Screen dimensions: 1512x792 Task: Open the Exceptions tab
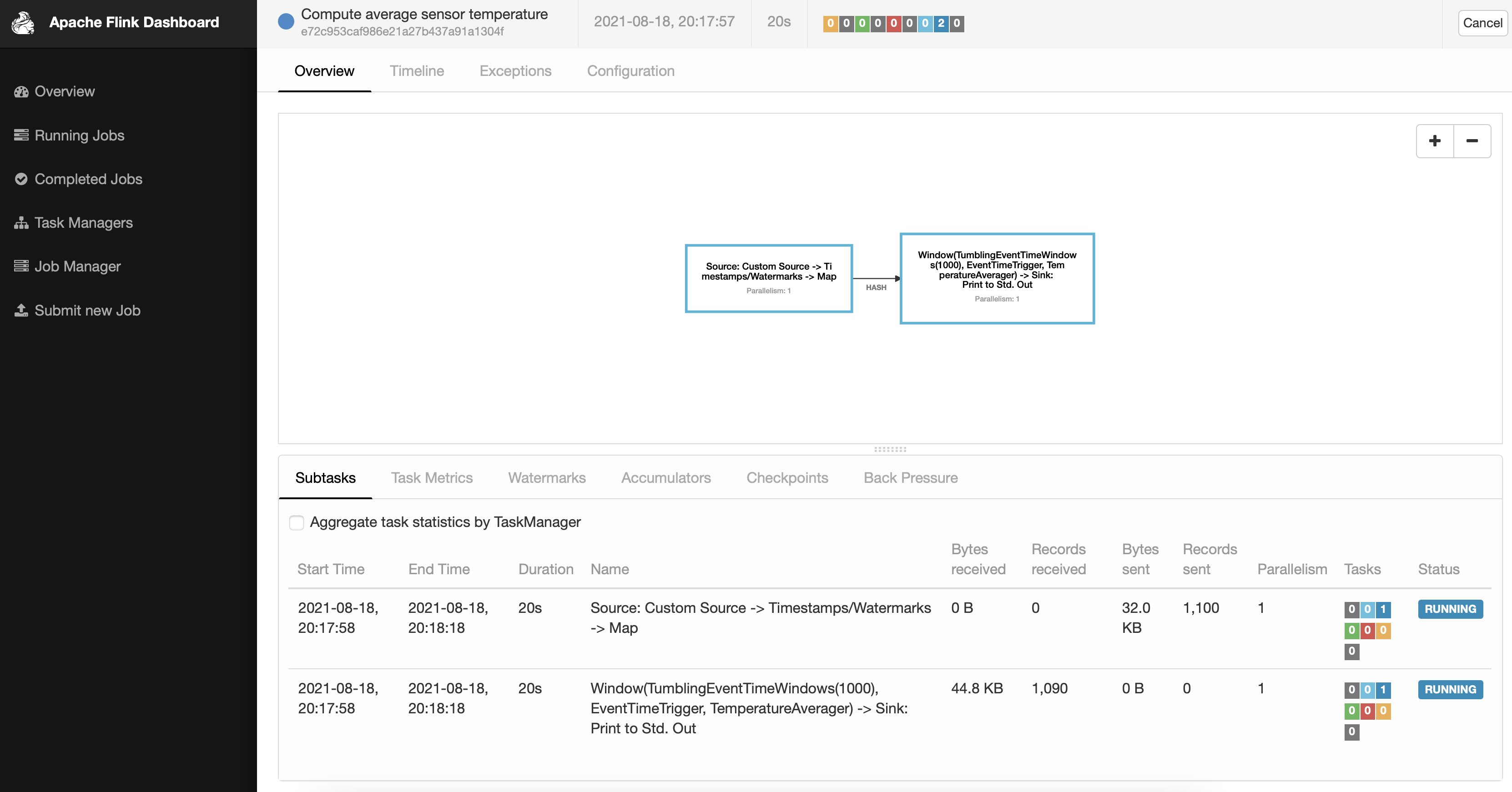(x=515, y=71)
